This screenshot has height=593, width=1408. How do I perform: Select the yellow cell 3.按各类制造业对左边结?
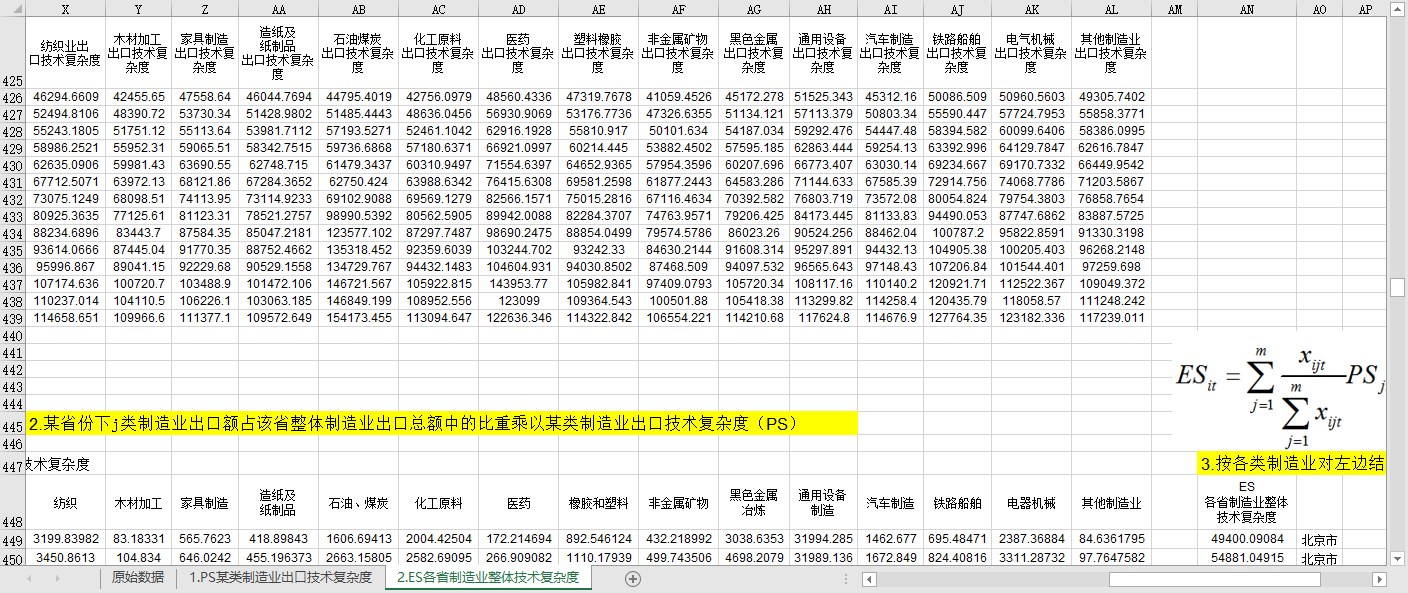click(x=1292, y=464)
